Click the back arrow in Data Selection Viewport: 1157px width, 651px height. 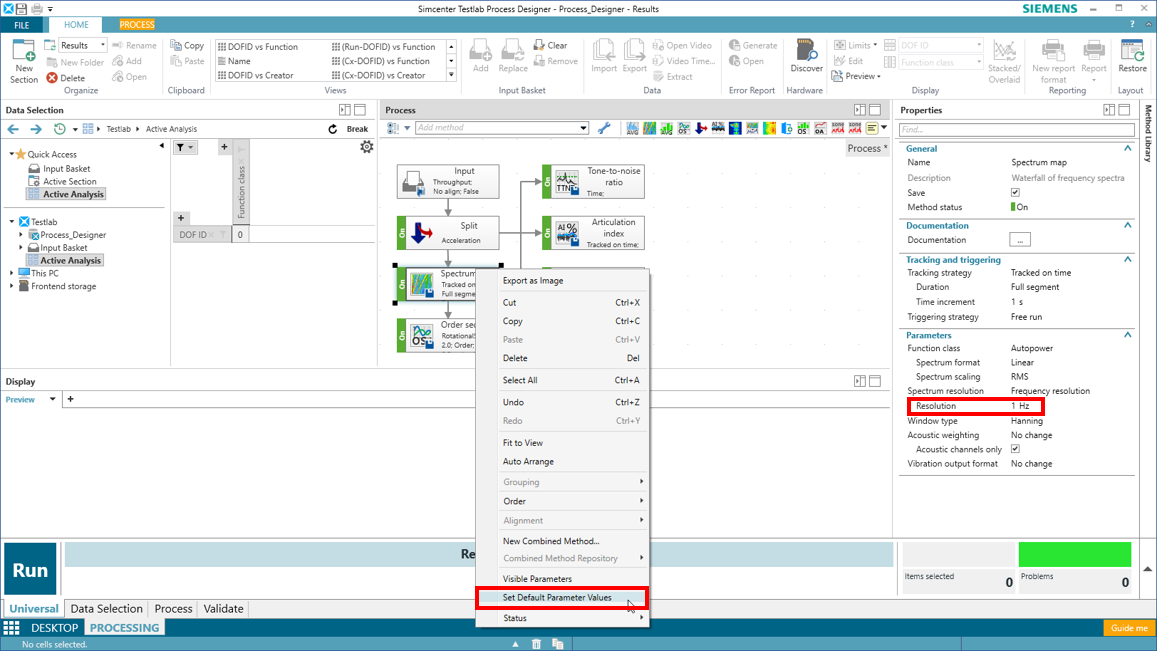click(x=13, y=129)
